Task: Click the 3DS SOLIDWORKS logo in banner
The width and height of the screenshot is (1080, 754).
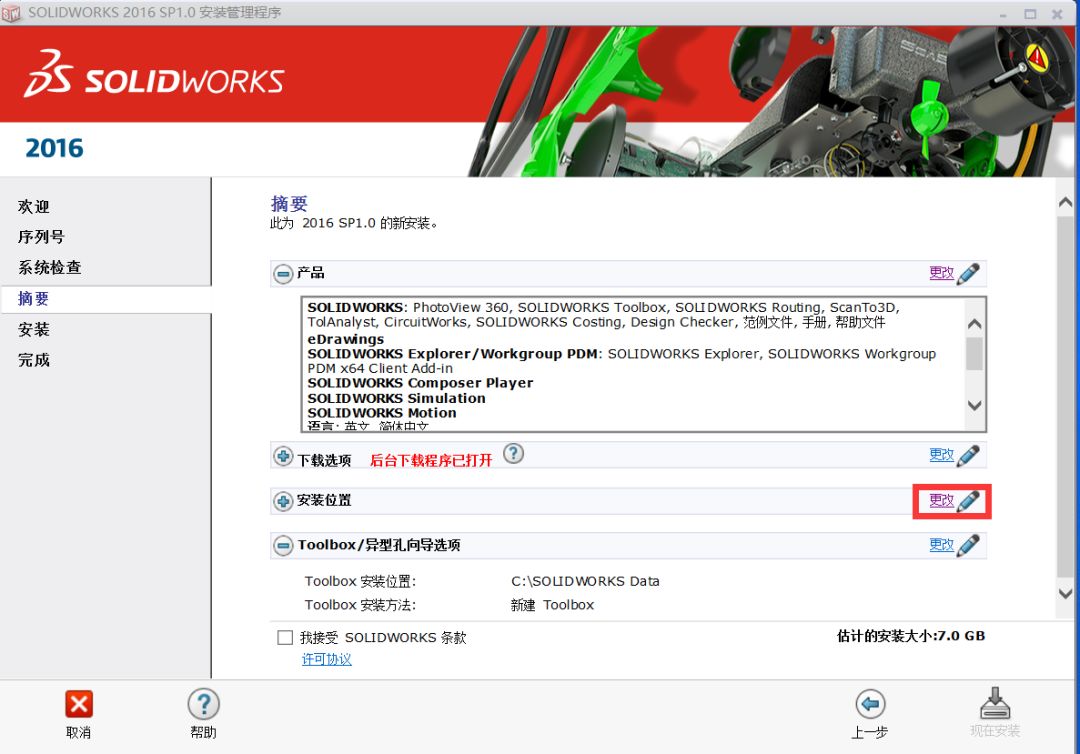Action: [154, 74]
